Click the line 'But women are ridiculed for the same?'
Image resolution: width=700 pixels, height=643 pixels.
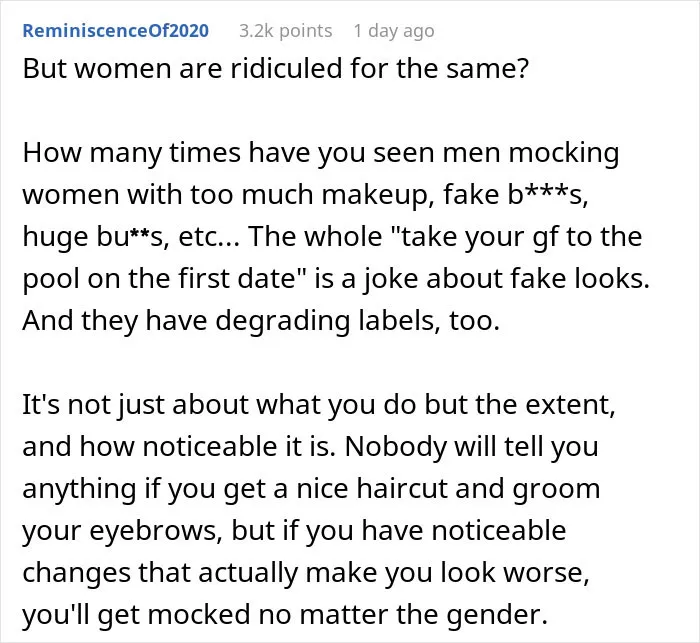pos(275,69)
